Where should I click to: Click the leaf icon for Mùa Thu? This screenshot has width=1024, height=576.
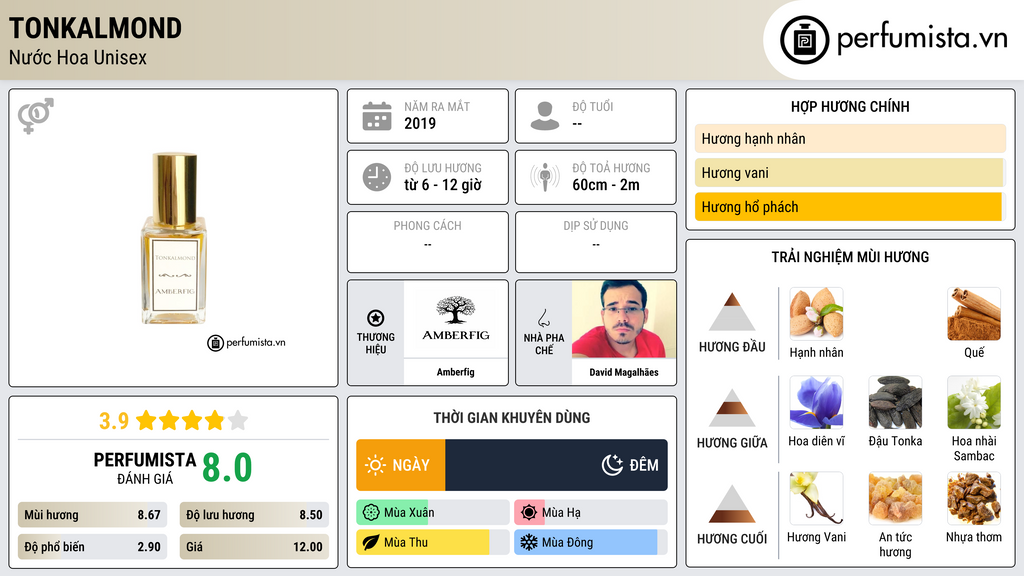tap(371, 542)
